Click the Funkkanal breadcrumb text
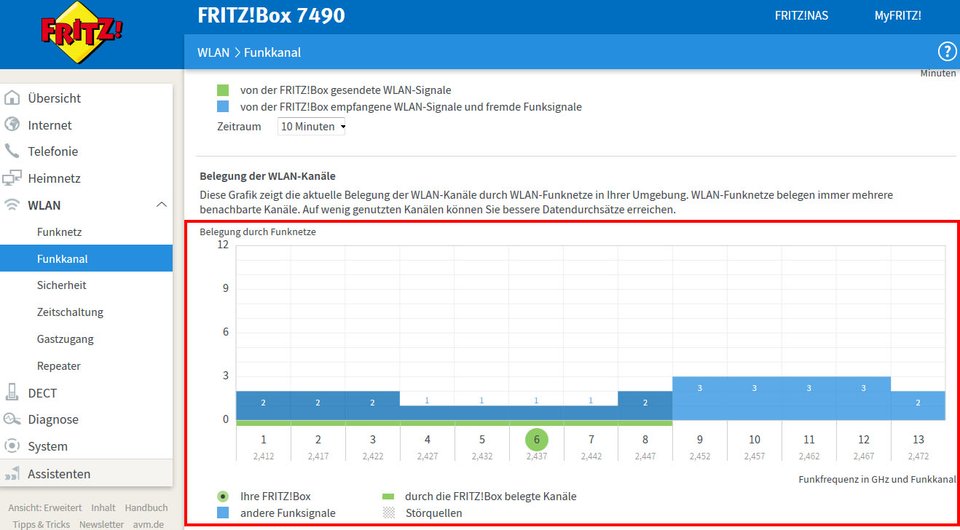 [272, 52]
